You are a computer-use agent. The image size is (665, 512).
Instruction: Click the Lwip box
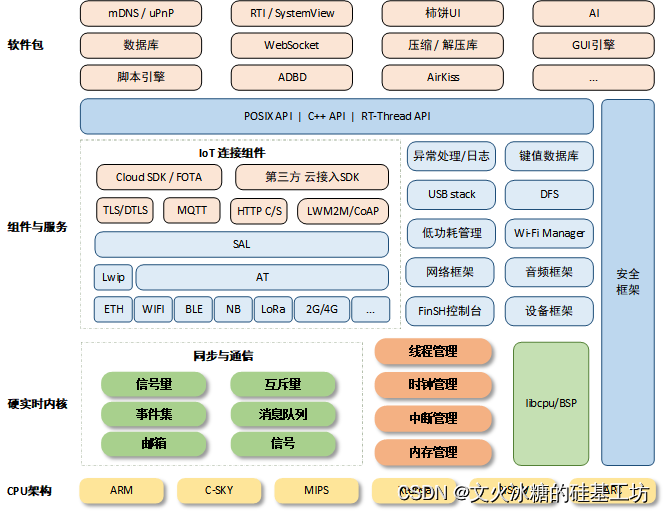[113, 277]
